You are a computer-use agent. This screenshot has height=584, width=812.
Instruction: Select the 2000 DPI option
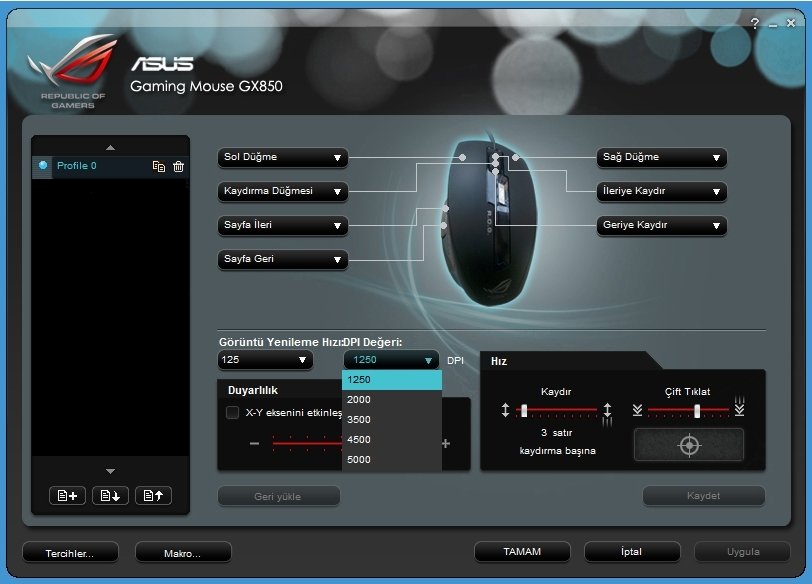point(390,399)
